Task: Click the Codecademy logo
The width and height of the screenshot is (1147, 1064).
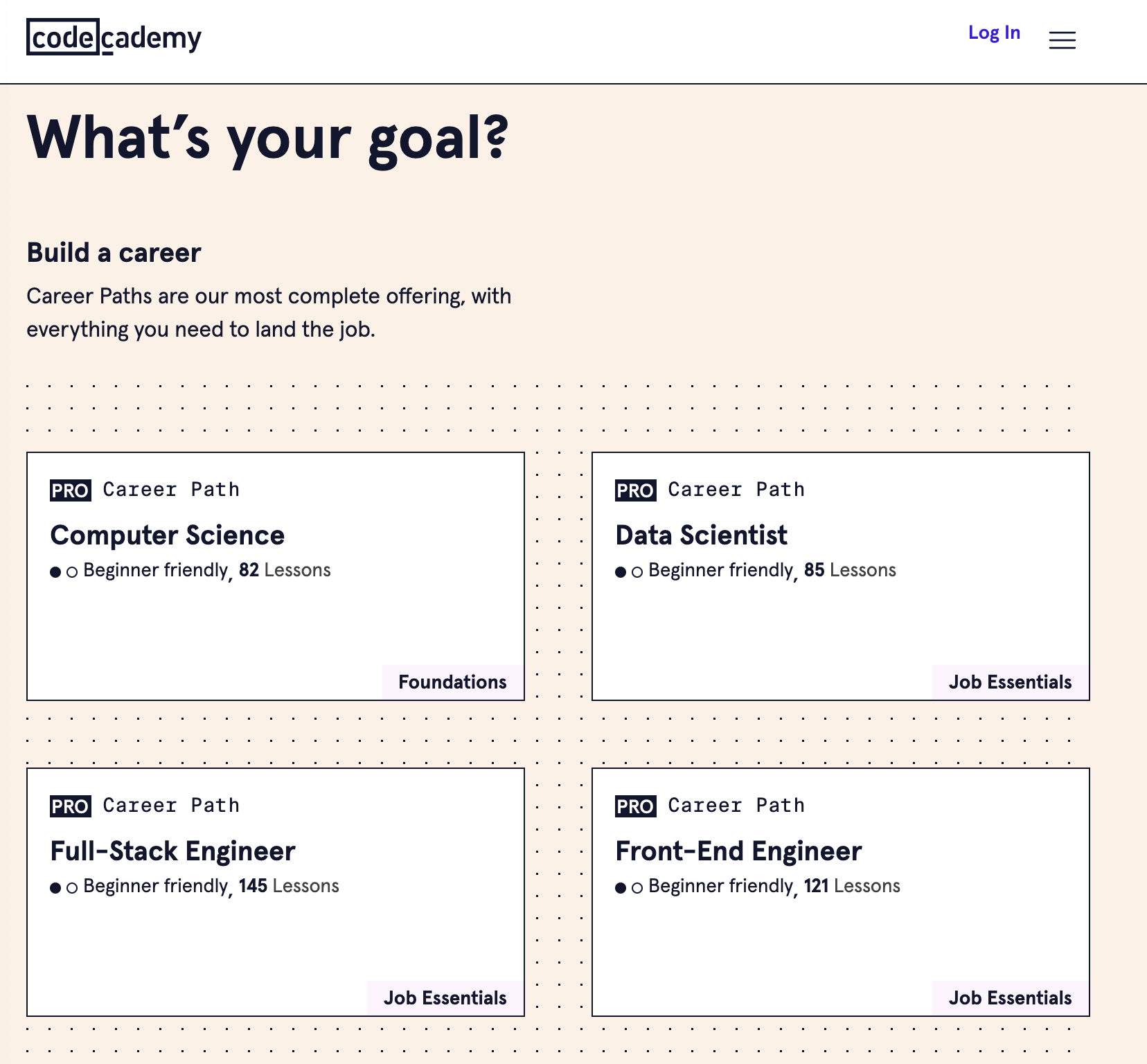Action: tap(114, 38)
